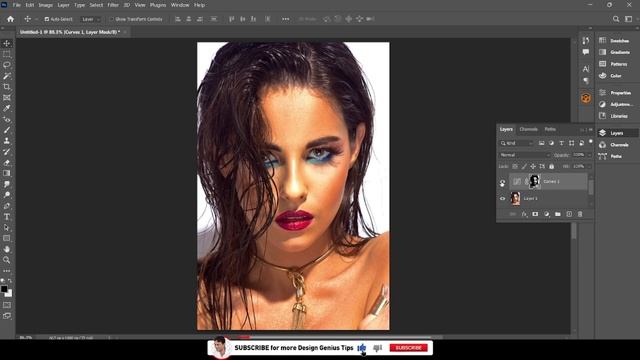Select the Rectangle shape tool
The width and height of the screenshot is (640, 360).
[x=7, y=238]
